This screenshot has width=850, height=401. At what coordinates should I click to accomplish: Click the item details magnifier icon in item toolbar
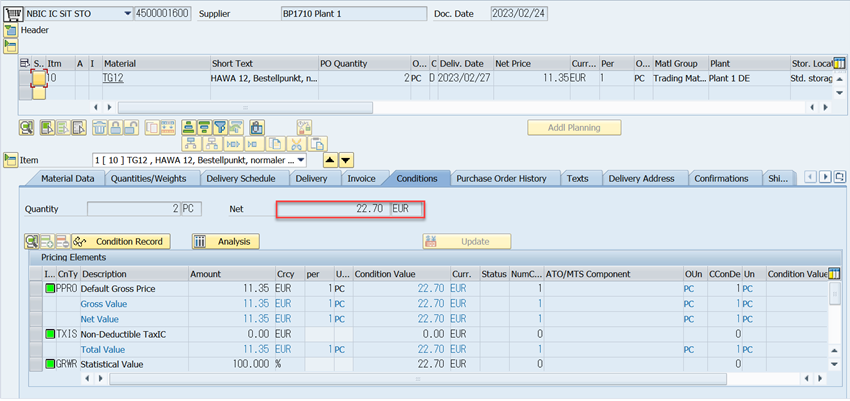pos(27,128)
